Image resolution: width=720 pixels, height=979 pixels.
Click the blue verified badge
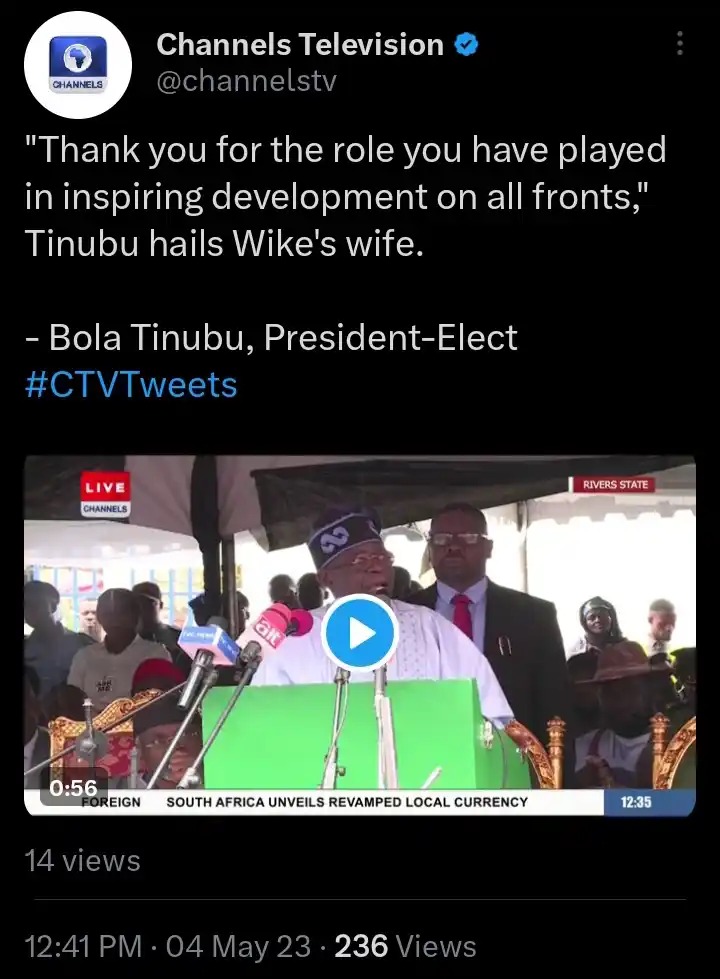[x=466, y=45]
